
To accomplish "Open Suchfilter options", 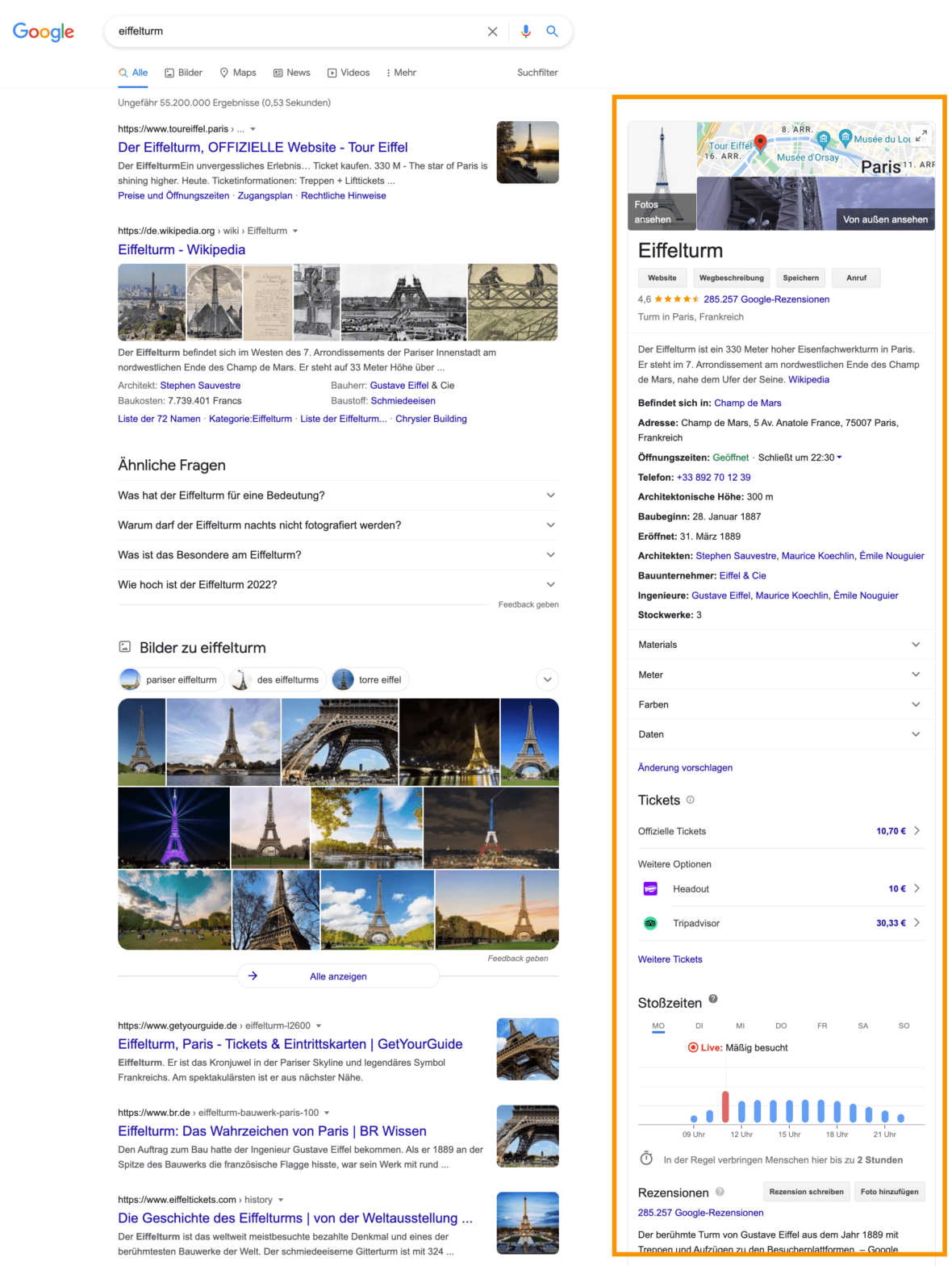I will tap(537, 73).
